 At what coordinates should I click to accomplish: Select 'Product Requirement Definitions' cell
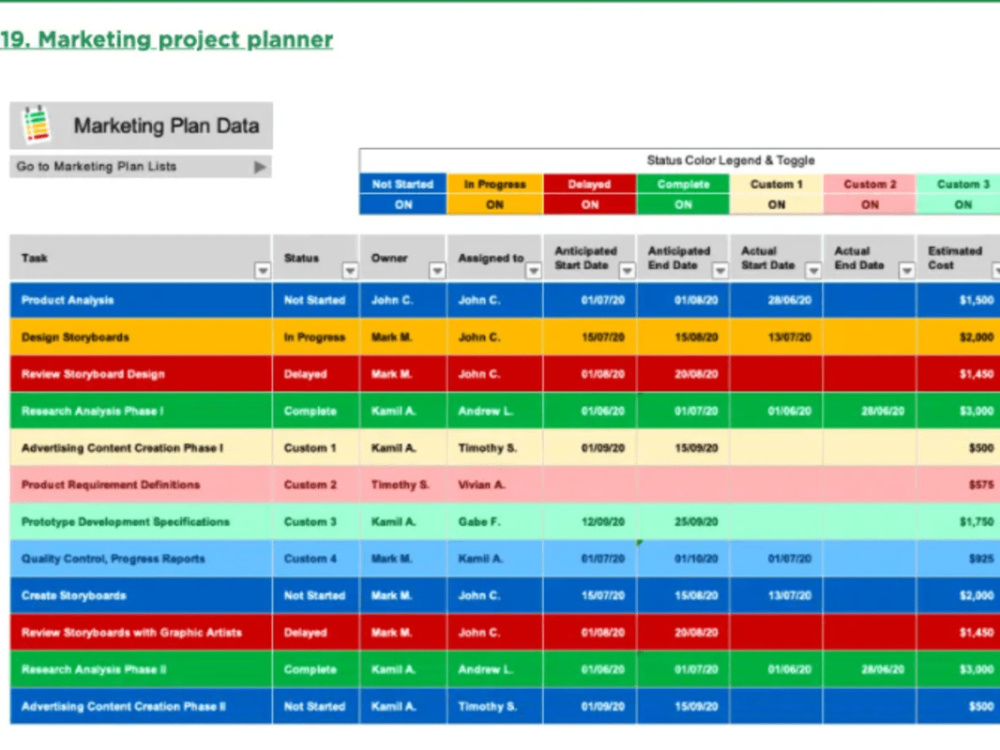(141, 485)
